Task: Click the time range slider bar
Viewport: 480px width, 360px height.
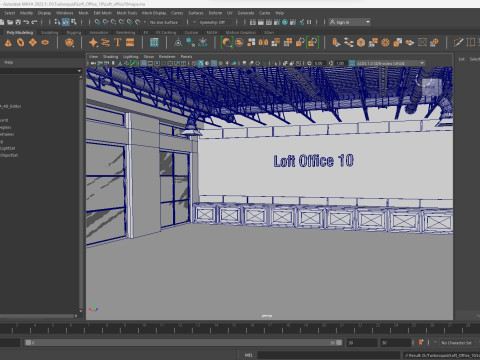Action: pyautogui.click(x=184, y=343)
